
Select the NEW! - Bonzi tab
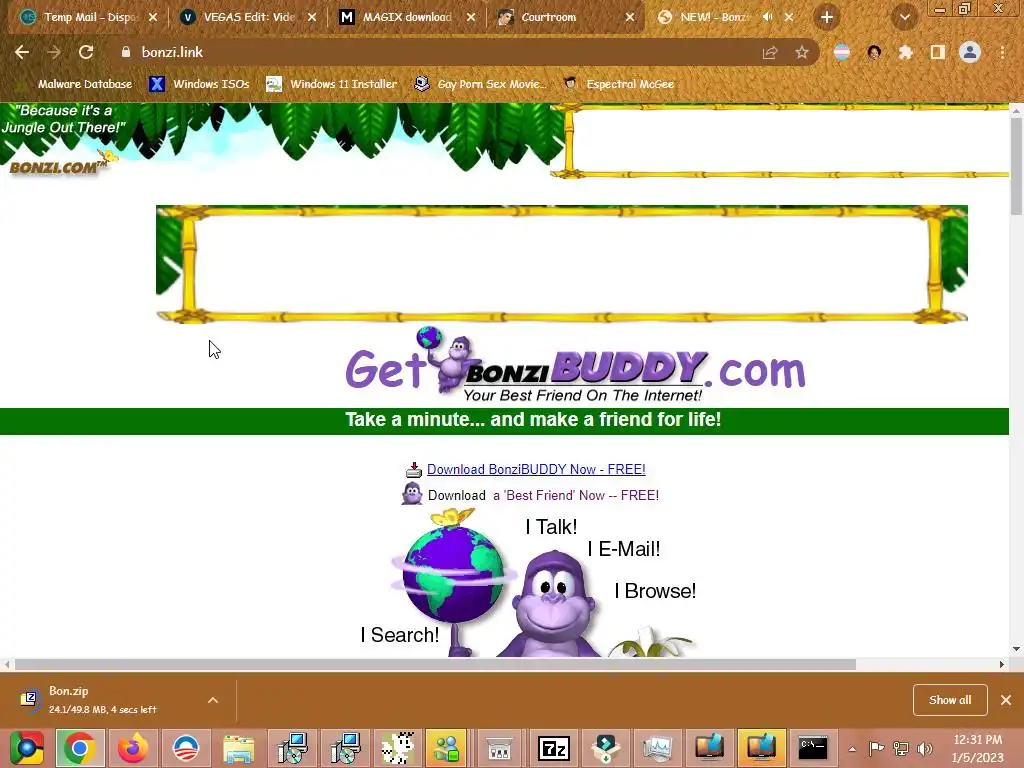[x=712, y=17]
